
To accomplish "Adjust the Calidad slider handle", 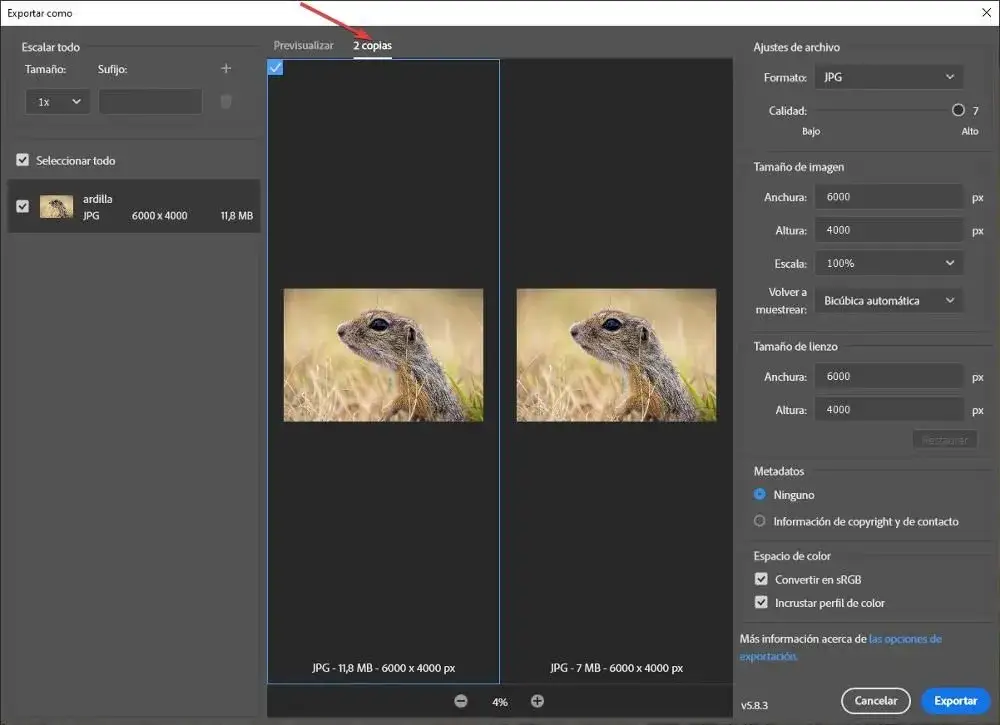I will [958, 110].
